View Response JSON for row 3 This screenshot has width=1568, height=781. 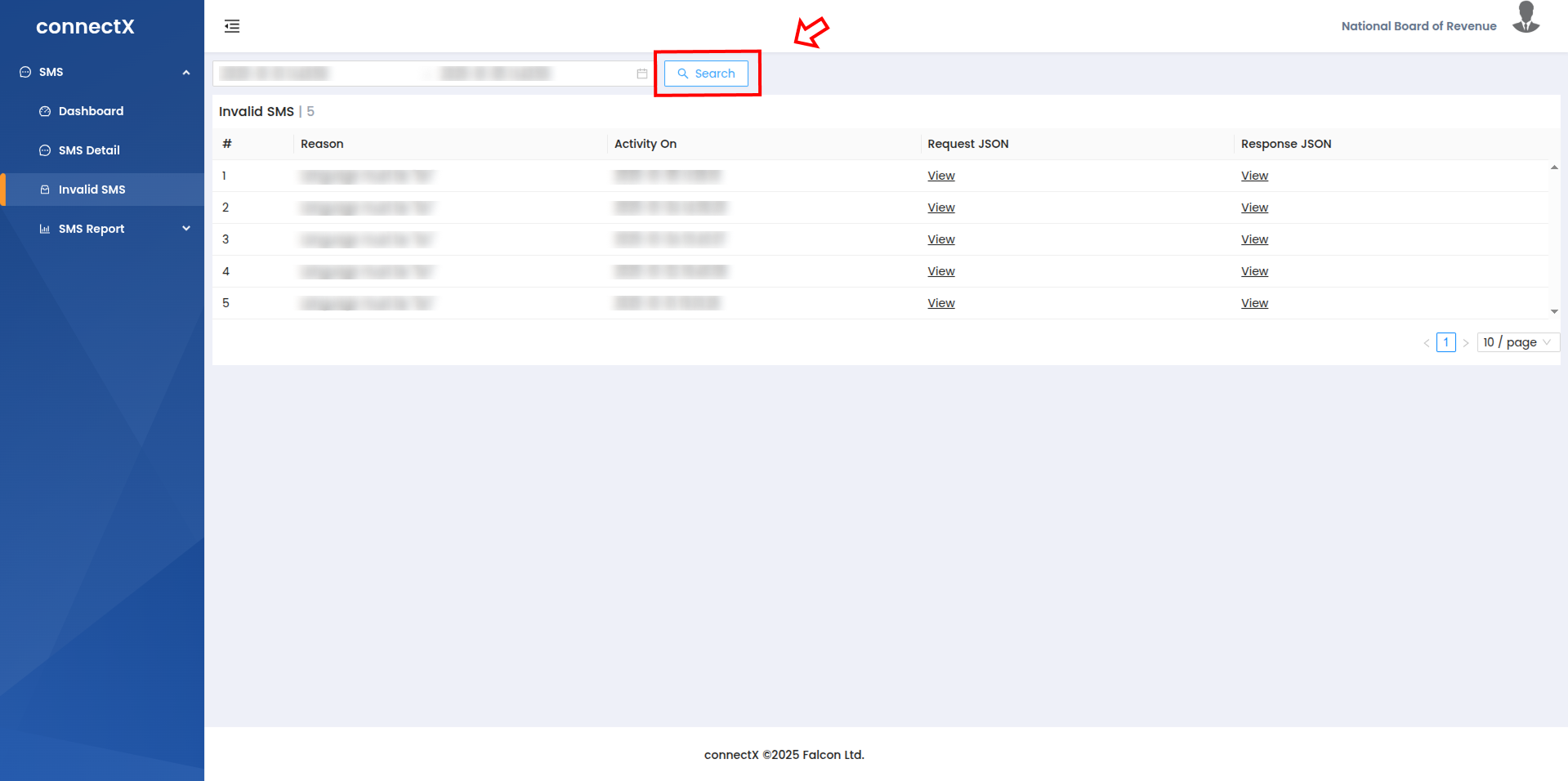tap(1254, 239)
